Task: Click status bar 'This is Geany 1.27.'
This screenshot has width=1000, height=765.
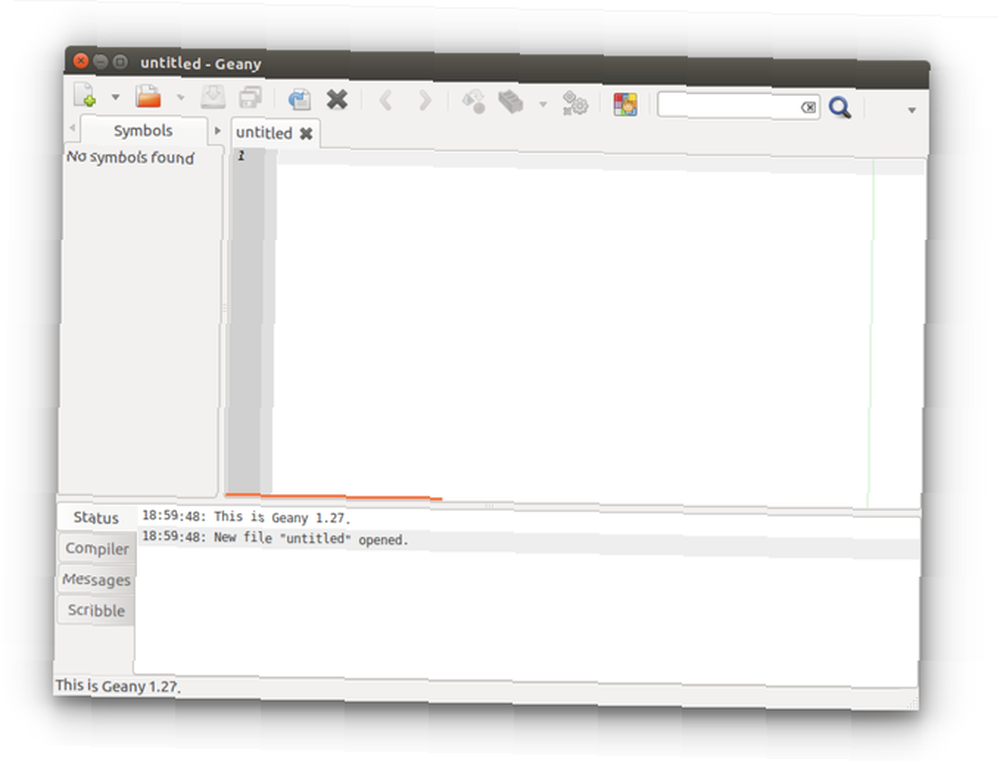Action: point(118,686)
